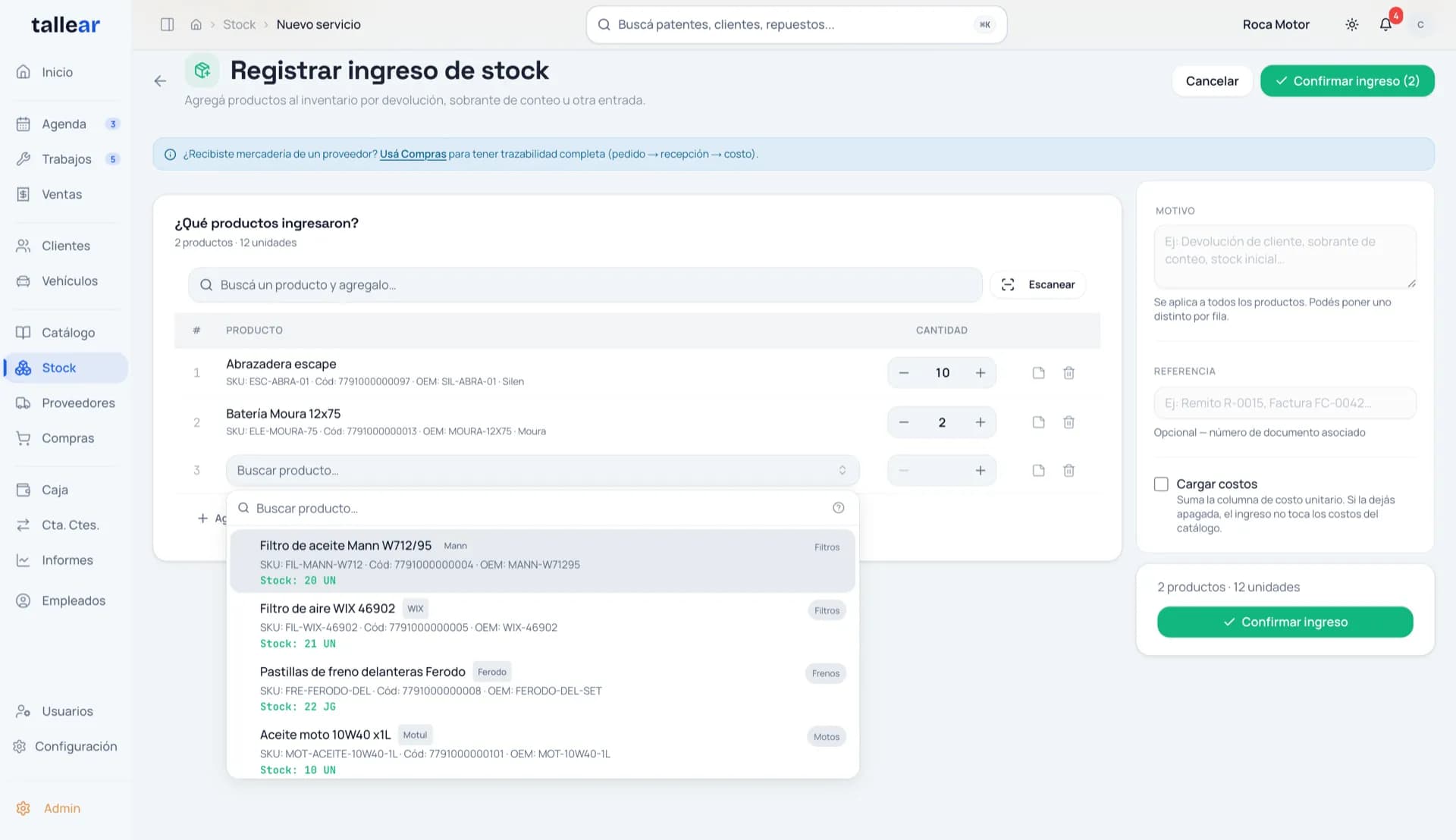Delete Abrazadera escape row

click(1068, 373)
